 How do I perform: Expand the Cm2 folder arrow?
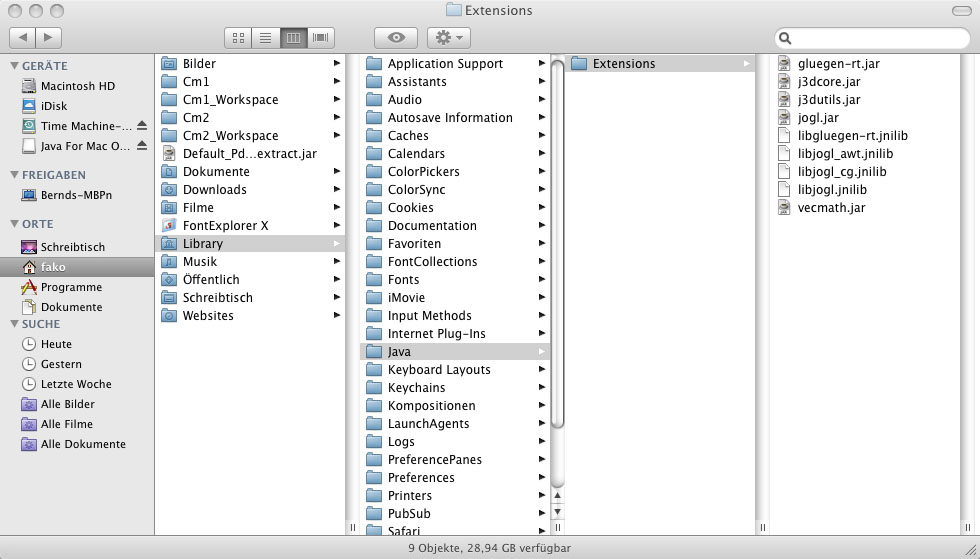337,118
